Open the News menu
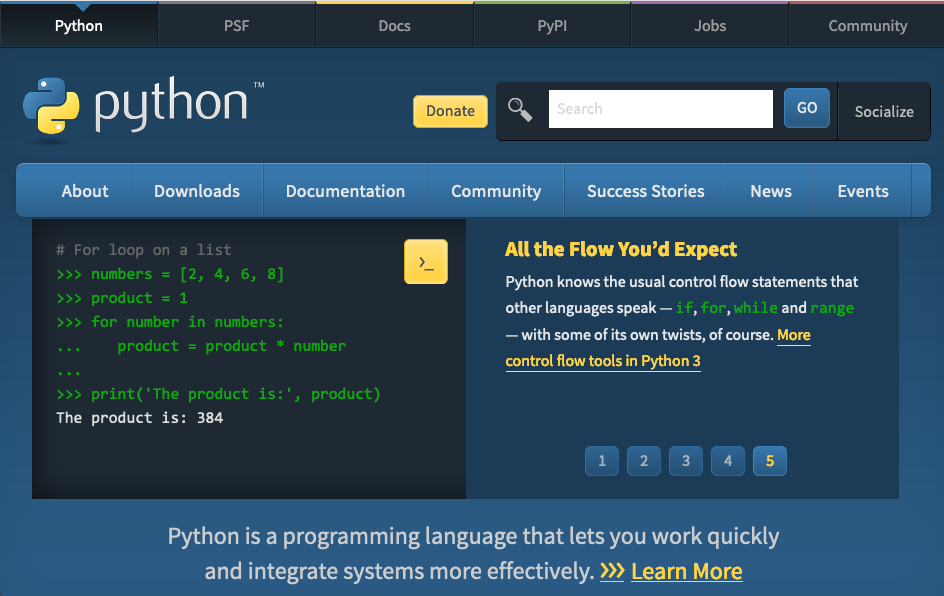Screen dimensions: 944x596 click(771, 191)
